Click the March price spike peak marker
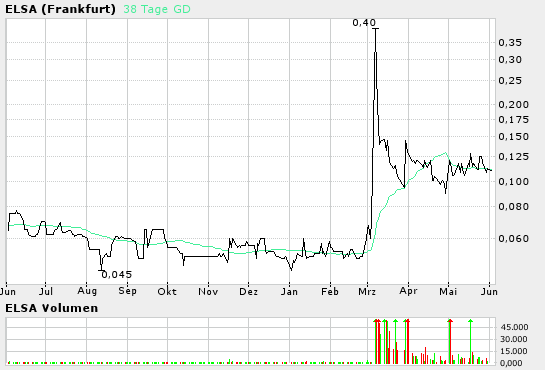This screenshot has width=545, height=370. 375,28
